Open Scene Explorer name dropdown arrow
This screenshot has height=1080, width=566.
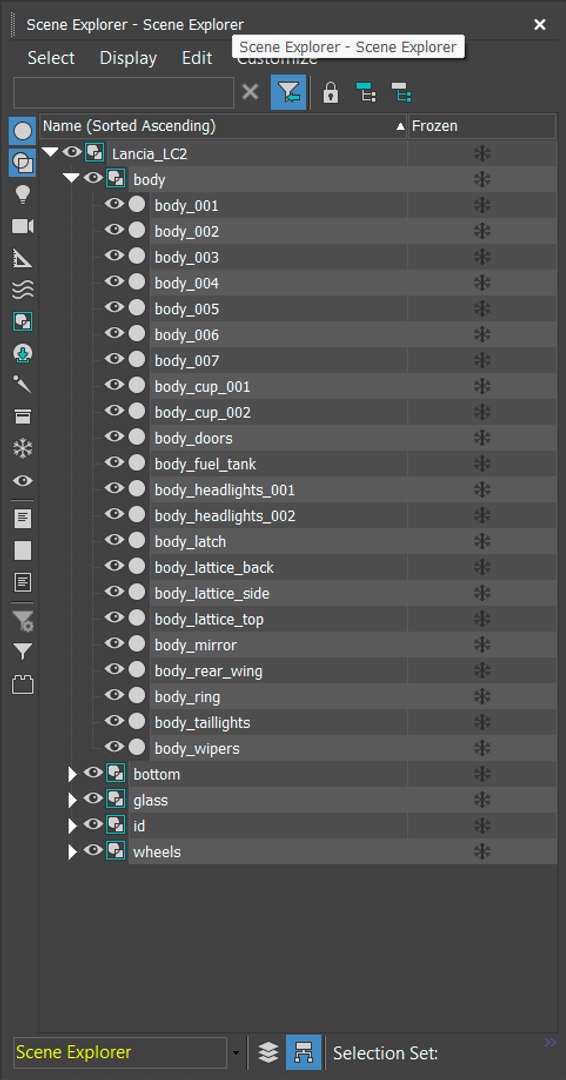(x=236, y=1053)
